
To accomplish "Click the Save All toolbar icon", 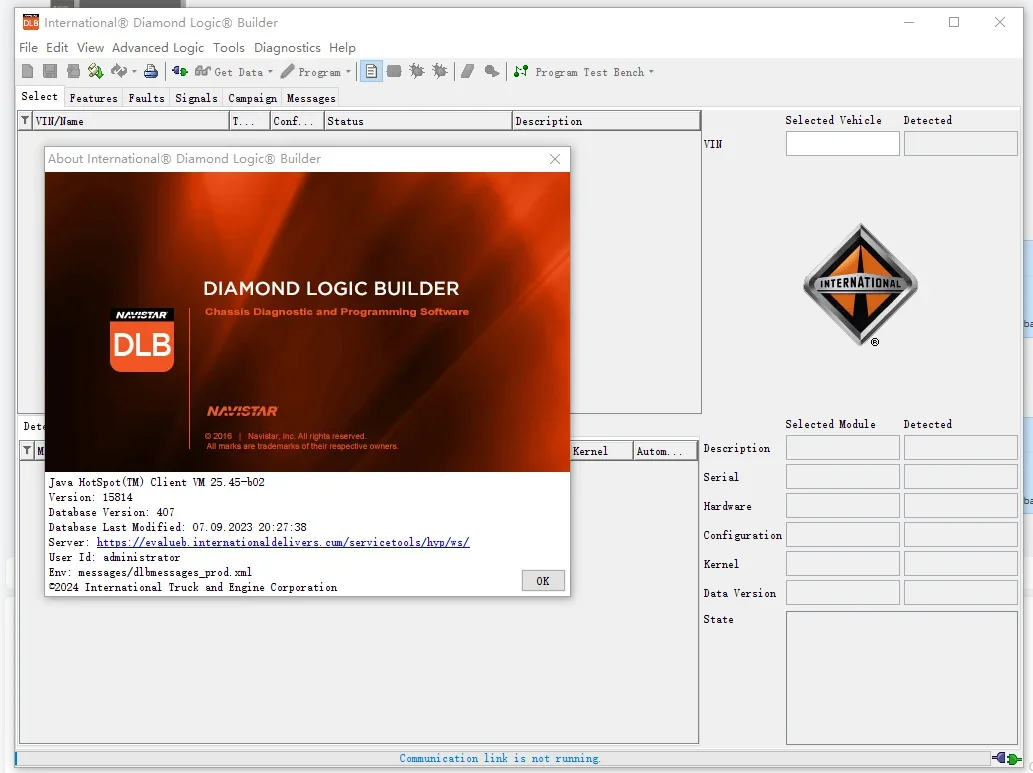I will [x=73, y=71].
